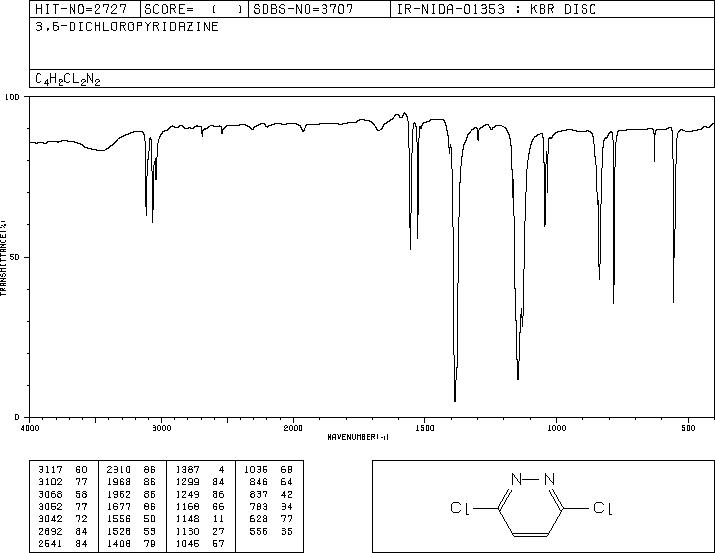The height and width of the screenshot is (553, 715).
Task: Click the IR-NIDA-01353 KBR DISC label
Action: (x=496, y=9)
